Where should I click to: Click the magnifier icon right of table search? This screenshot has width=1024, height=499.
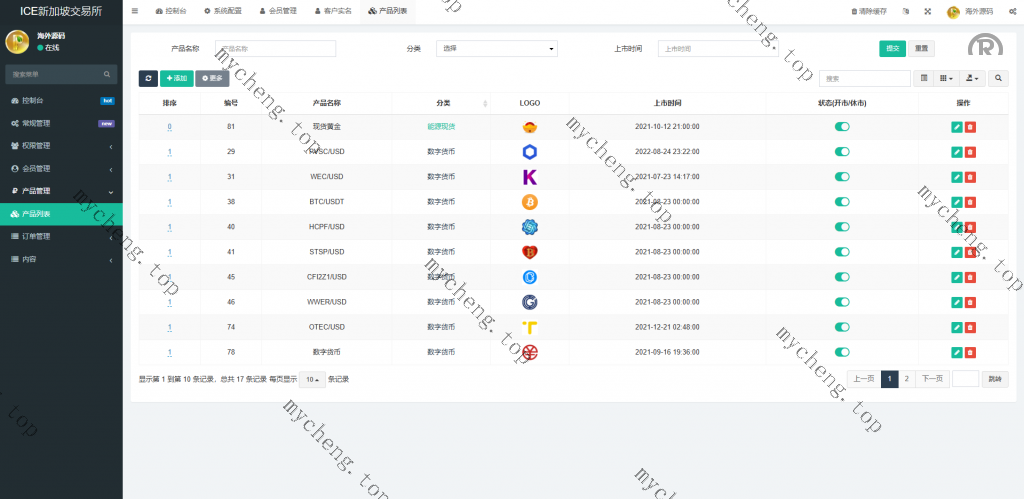[998, 78]
